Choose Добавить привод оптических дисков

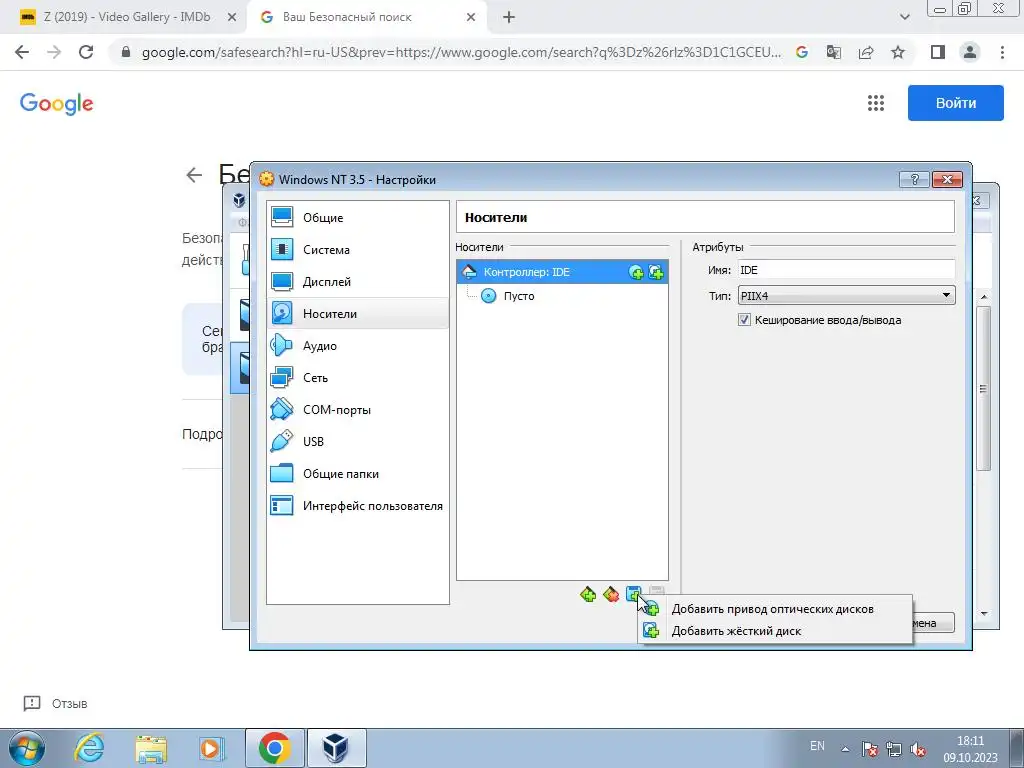click(x=775, y=609)
